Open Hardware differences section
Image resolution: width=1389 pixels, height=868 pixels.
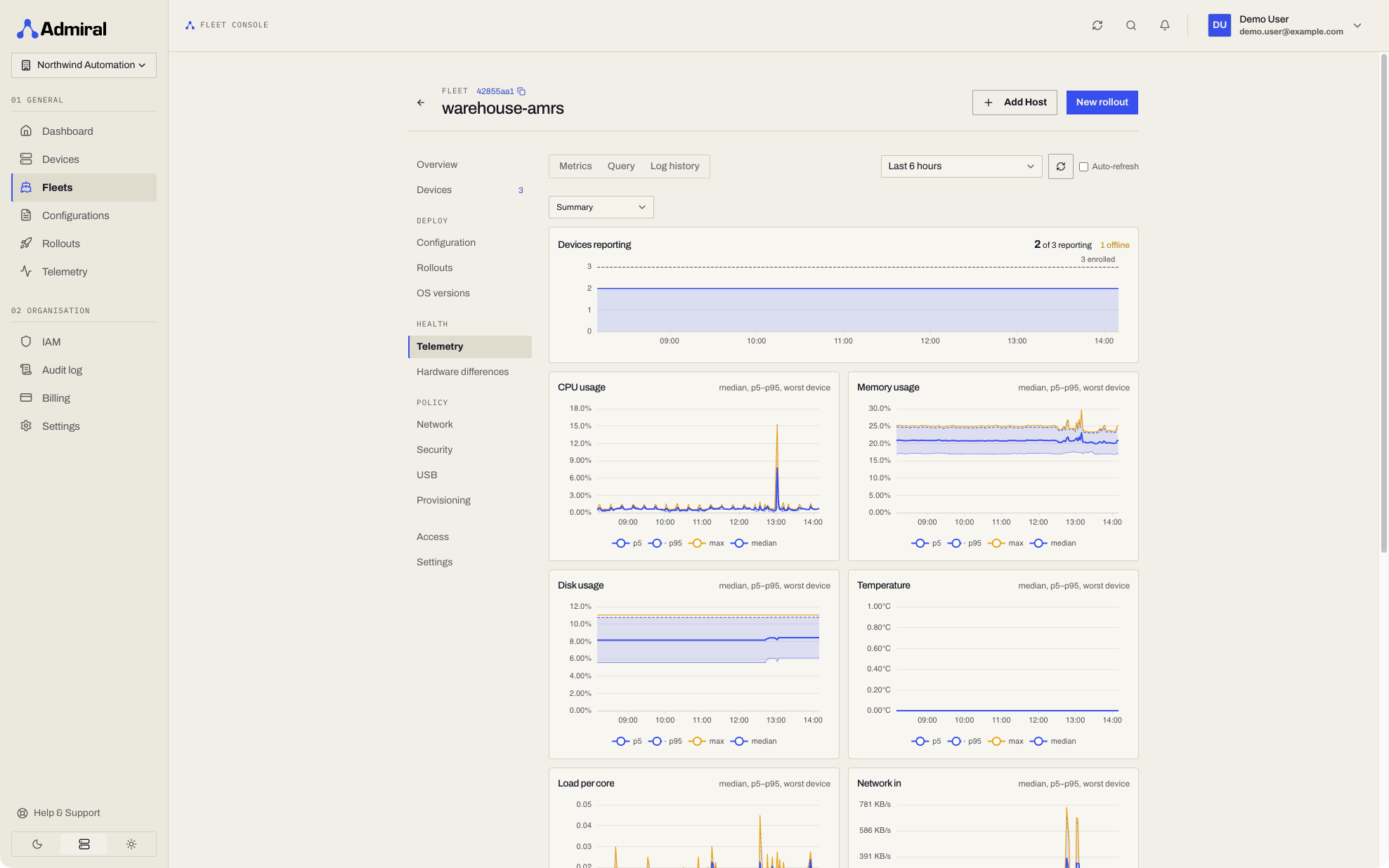click(469, 372)
